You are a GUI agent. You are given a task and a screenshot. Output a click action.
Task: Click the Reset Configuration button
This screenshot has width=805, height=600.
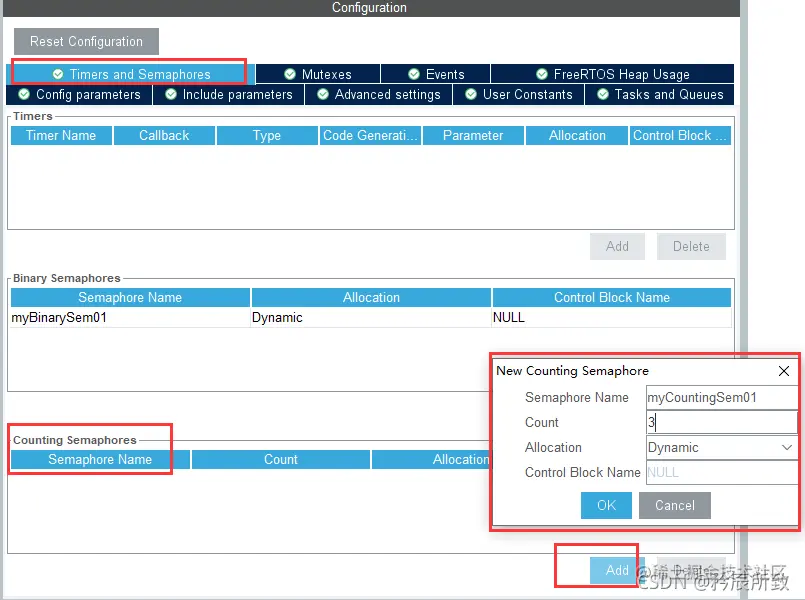click(x=86, y=42)
